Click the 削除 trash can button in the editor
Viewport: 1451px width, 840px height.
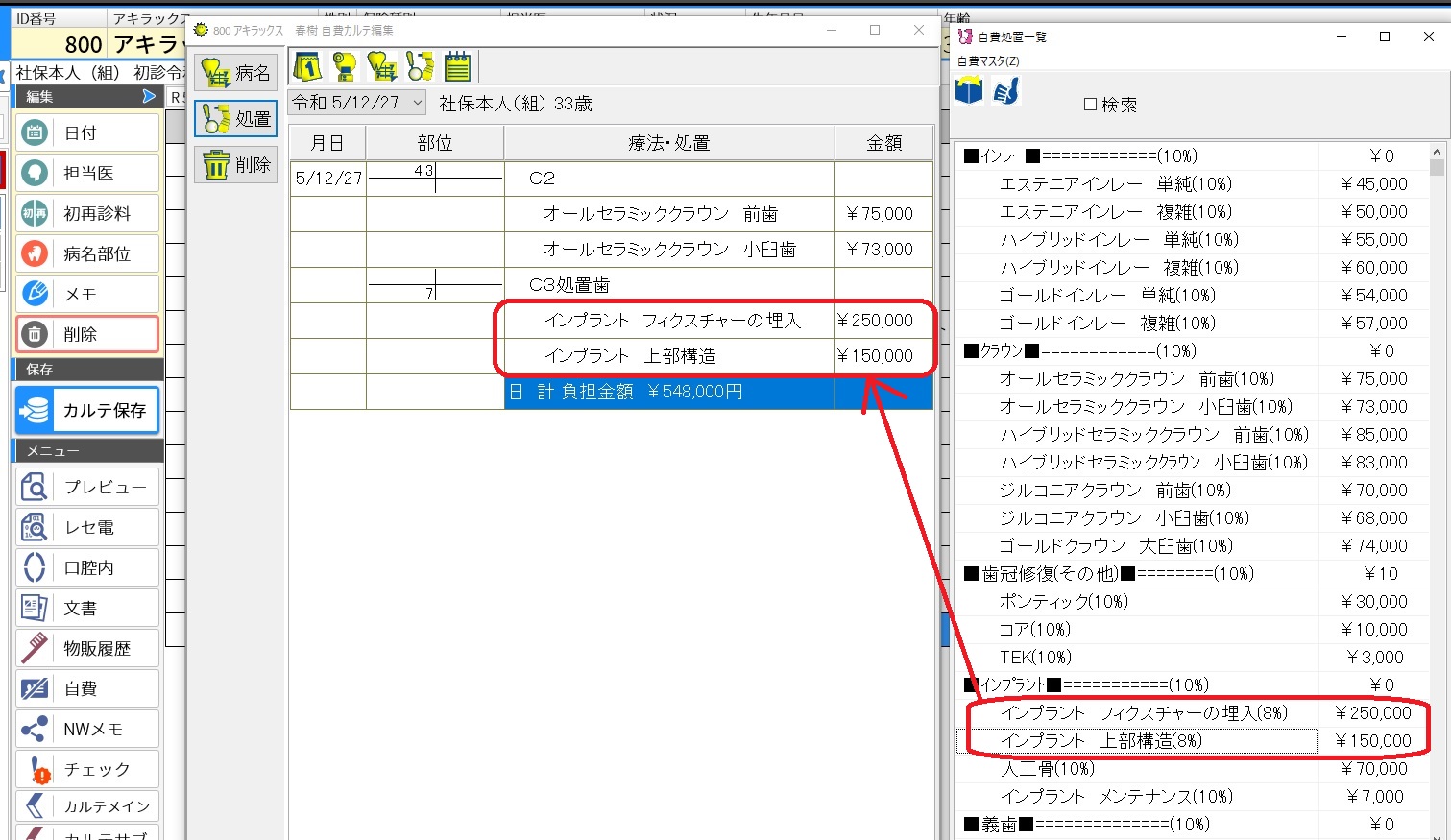pos(236,165)
